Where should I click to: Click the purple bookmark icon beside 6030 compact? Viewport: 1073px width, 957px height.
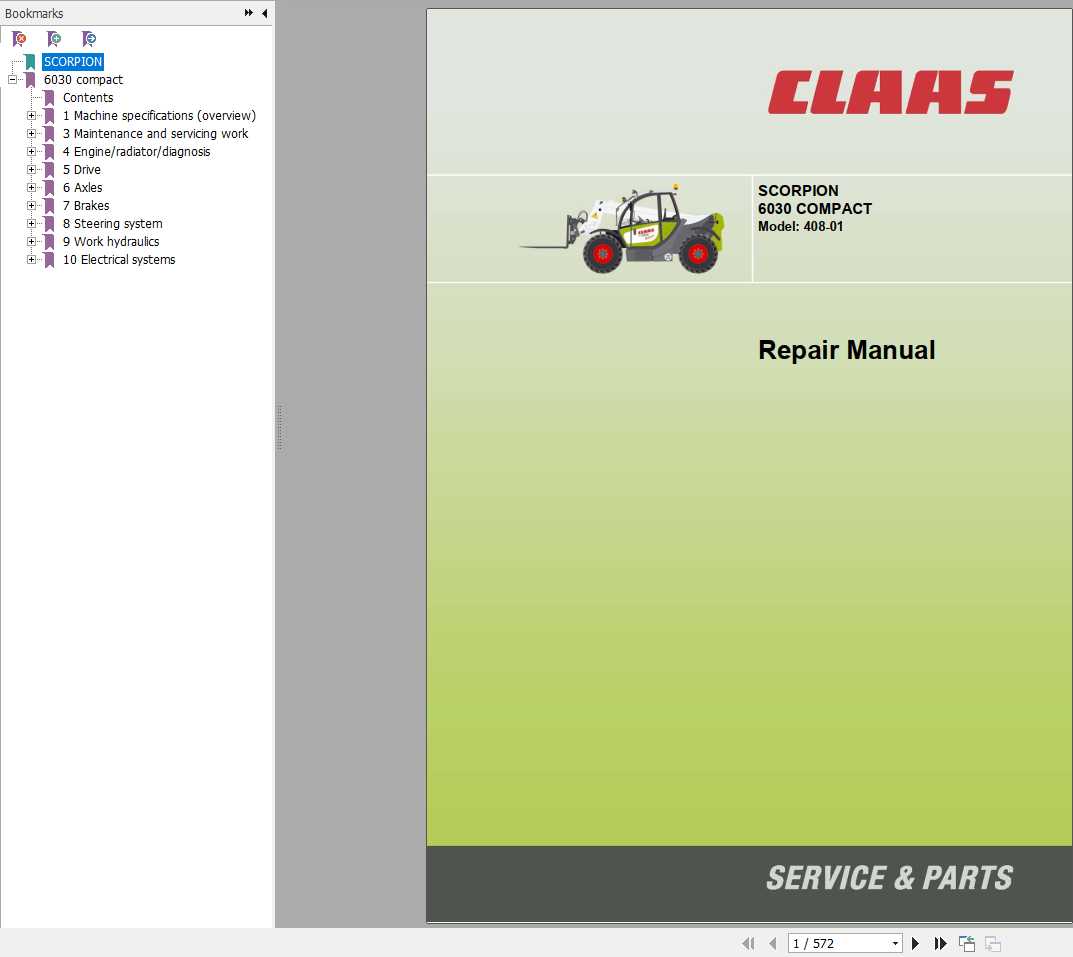click(x=30, y=79)
